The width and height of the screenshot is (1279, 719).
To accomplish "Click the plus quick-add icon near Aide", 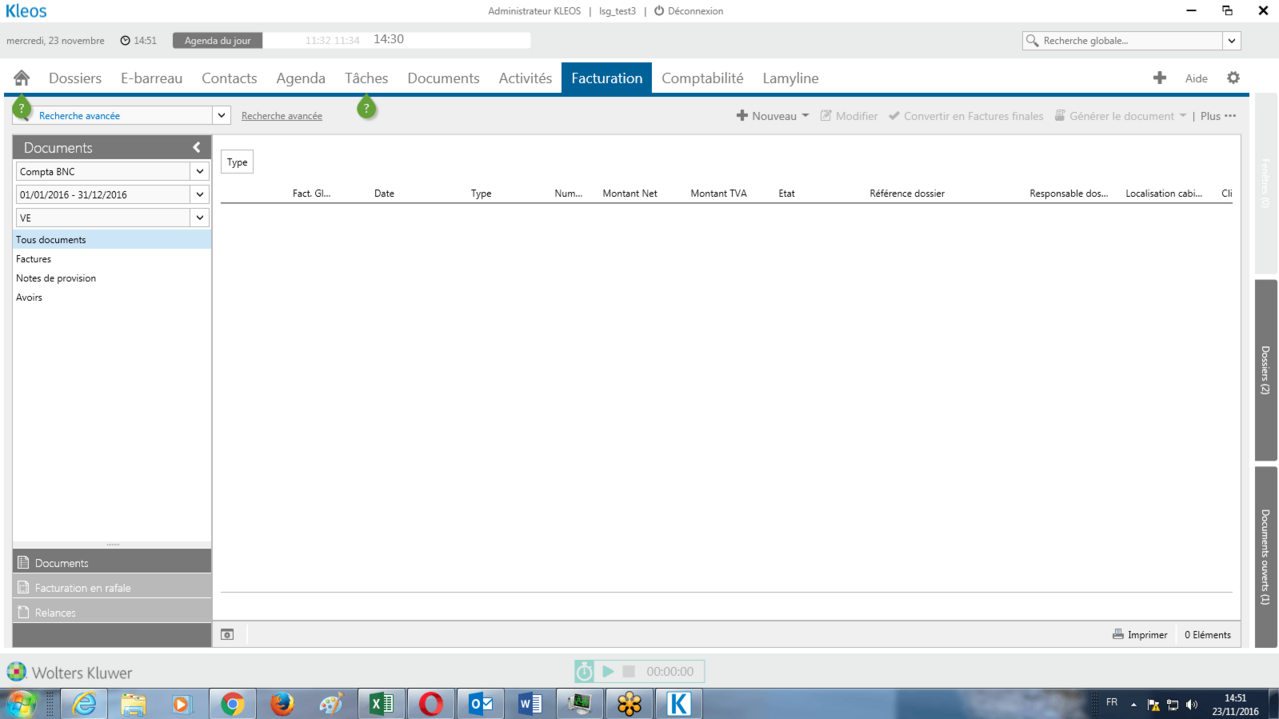I will coord(1159,78).
